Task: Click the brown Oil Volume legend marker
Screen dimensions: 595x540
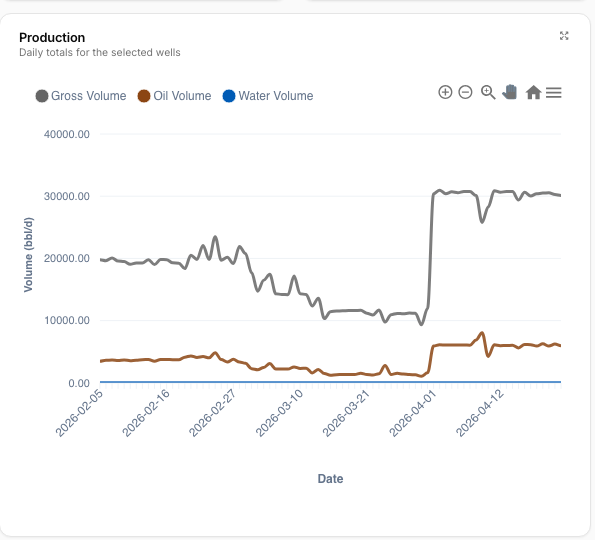Action: click(144, 96)
